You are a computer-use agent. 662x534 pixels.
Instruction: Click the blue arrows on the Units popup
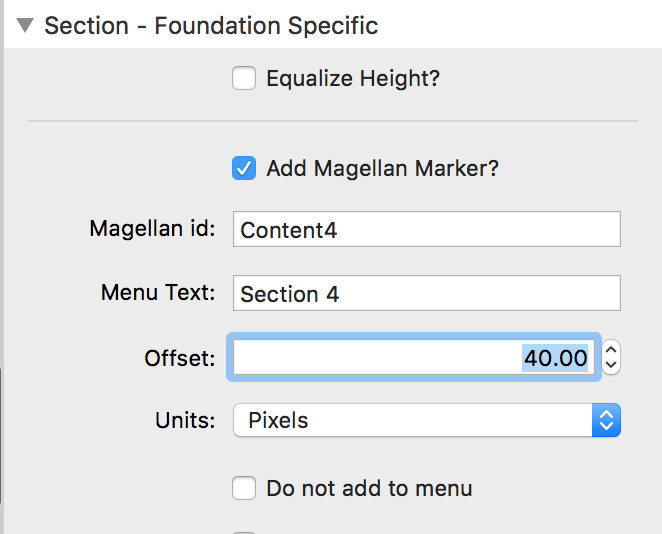tap(606, 420)
